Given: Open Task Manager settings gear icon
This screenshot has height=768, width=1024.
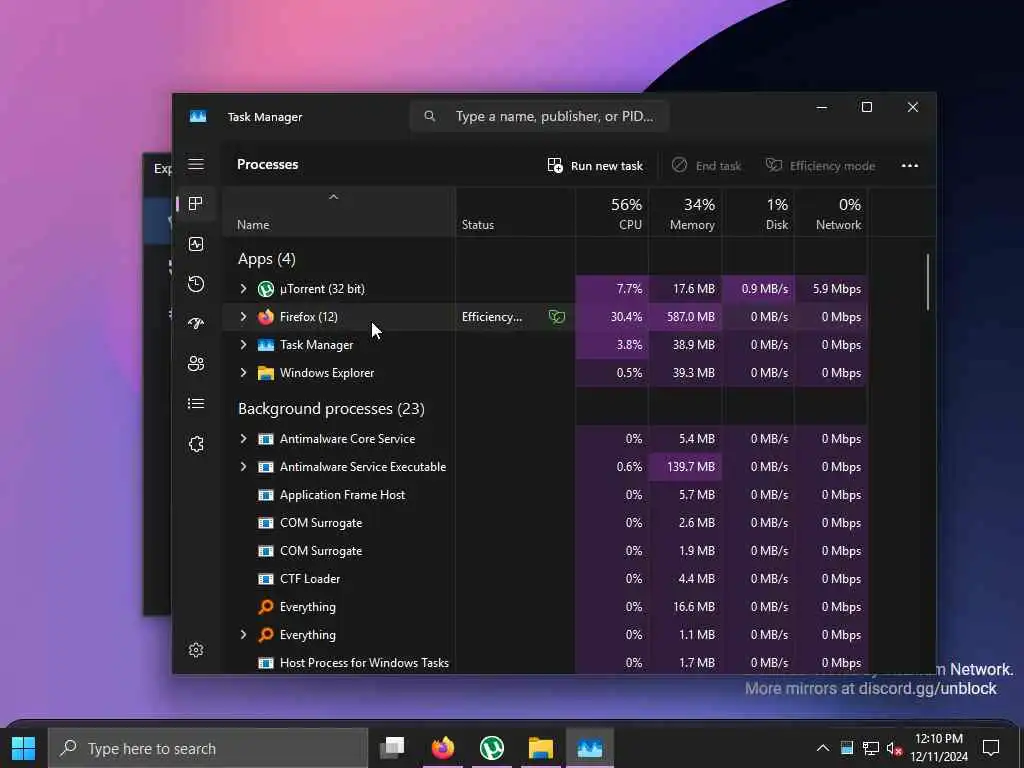Looking at the screenshot, I should [196, 650].
